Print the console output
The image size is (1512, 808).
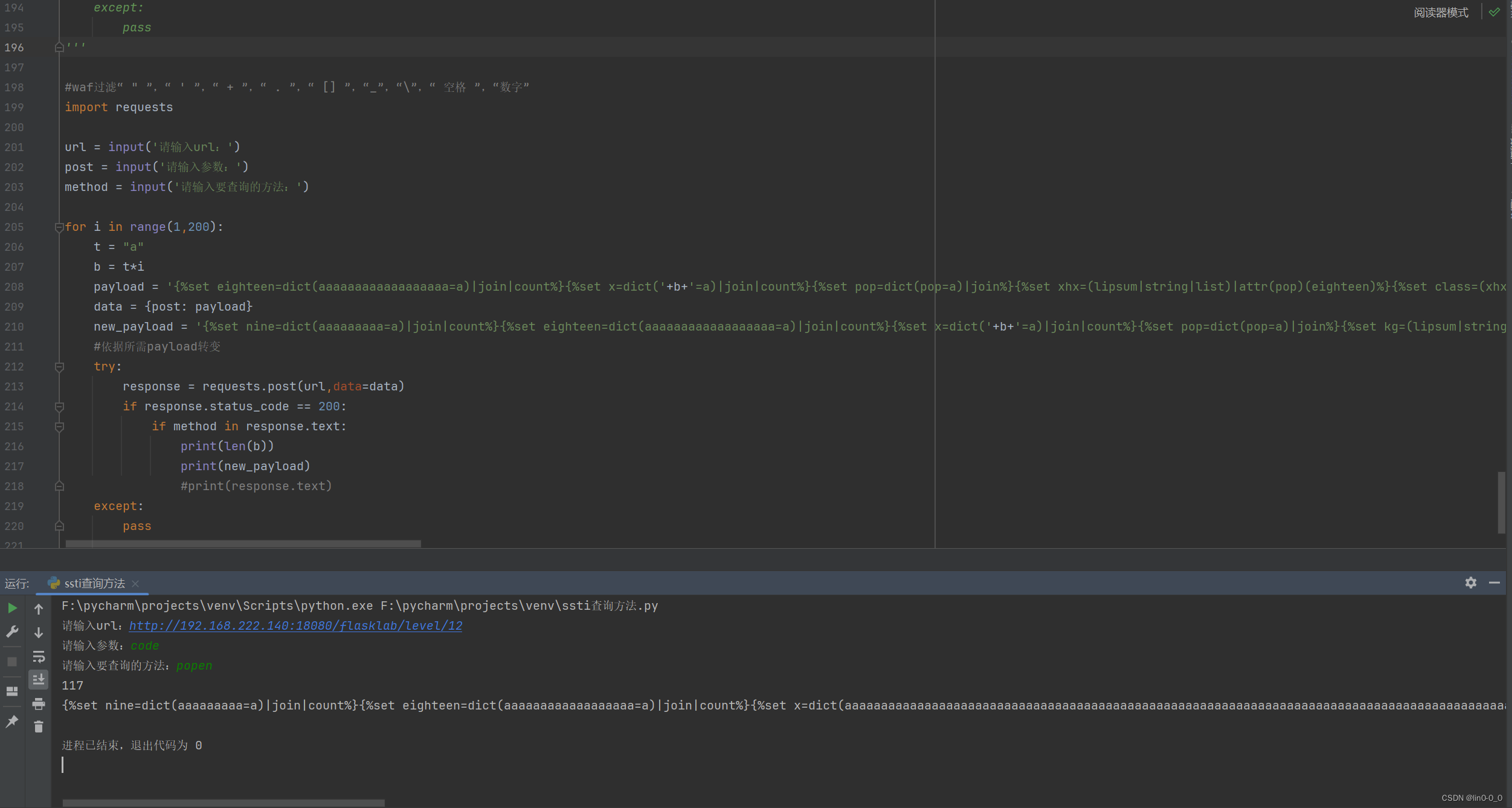click(39, 703)
